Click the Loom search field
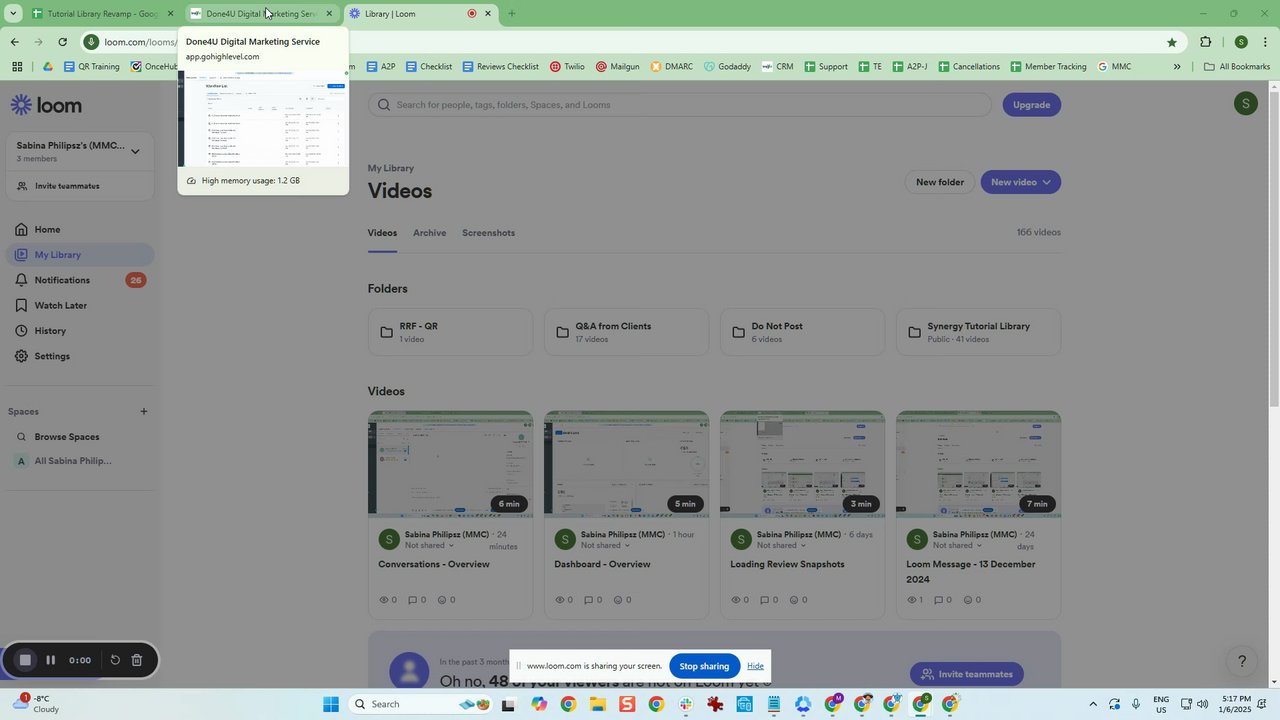 coord(680,105)
